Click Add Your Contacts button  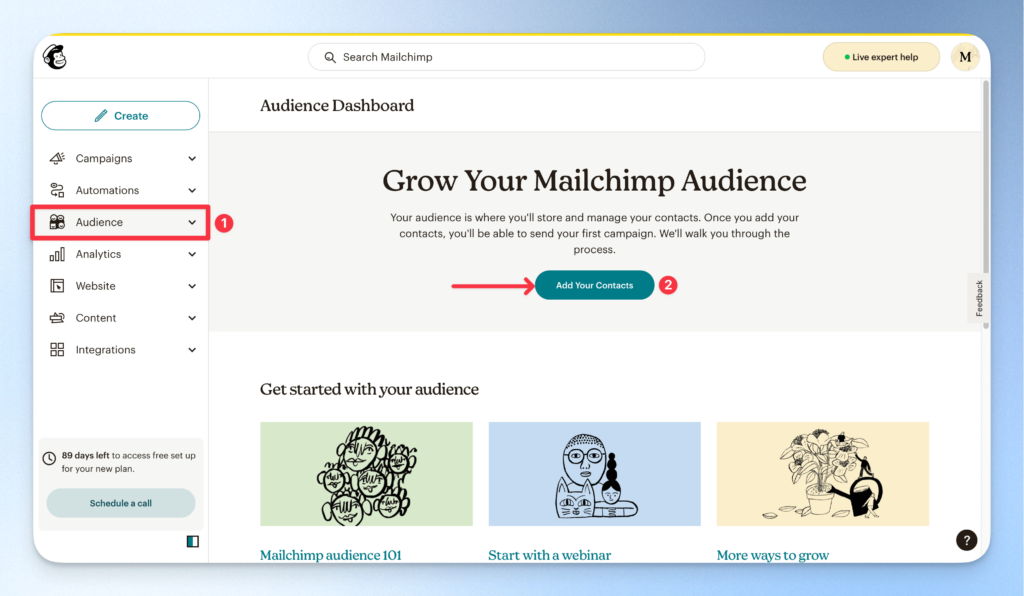tap(594, 285)
